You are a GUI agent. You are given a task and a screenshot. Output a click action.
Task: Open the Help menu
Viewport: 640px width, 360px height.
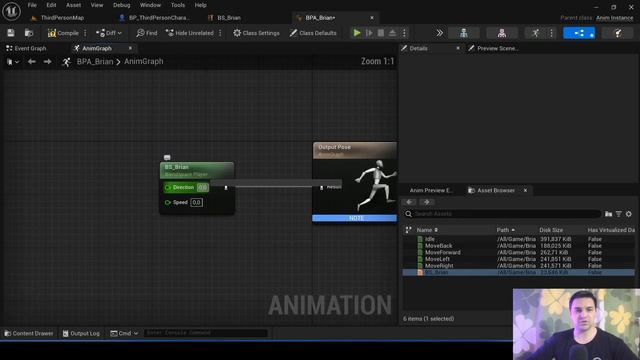200,5
